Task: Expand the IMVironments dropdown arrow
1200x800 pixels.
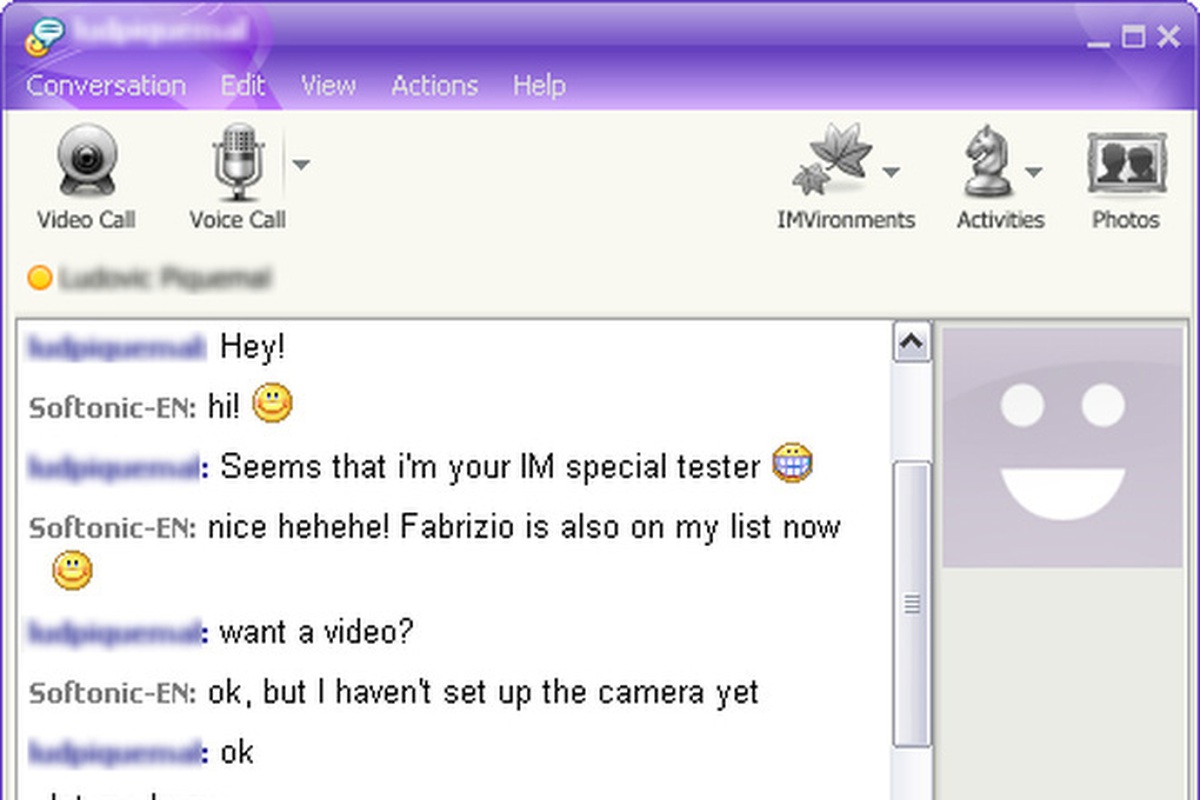Action: [x=891, y=172]
